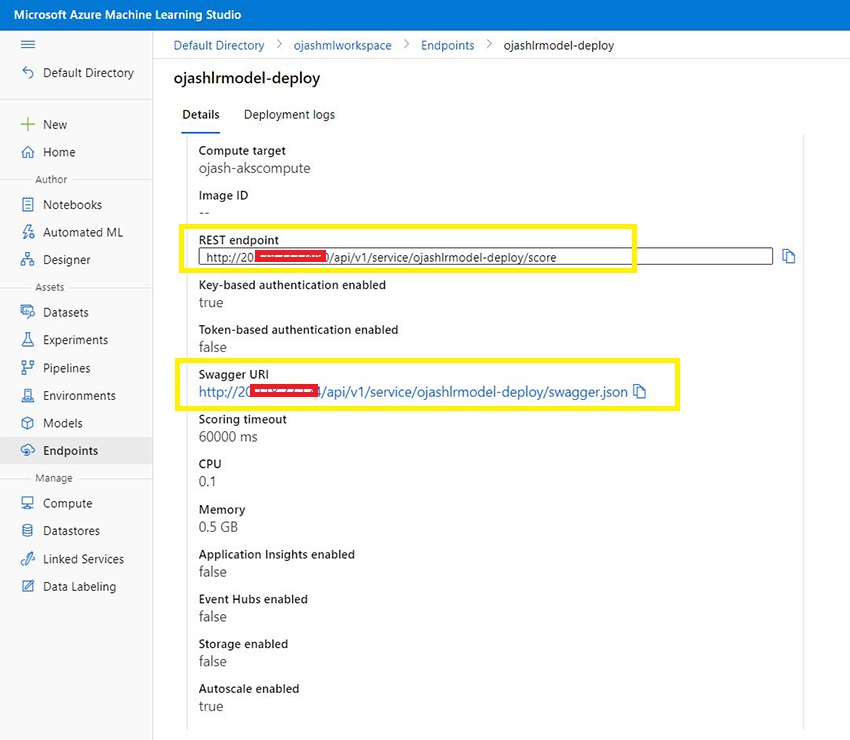Copy the REST endpoint URL with copy icon
Image resolution: width=850 pixels, height=740 pixels.
788,256
